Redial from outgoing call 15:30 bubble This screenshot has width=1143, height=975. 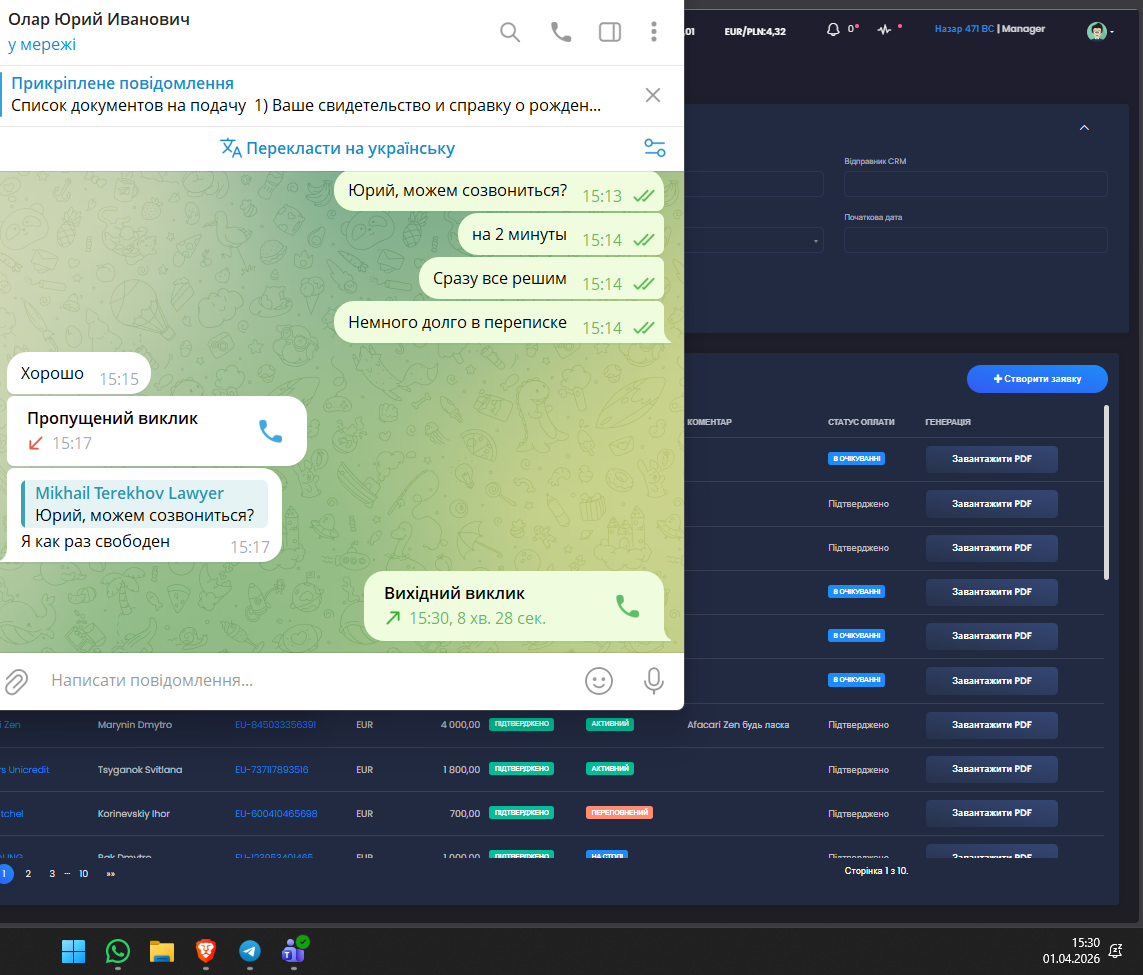[628, 606]
